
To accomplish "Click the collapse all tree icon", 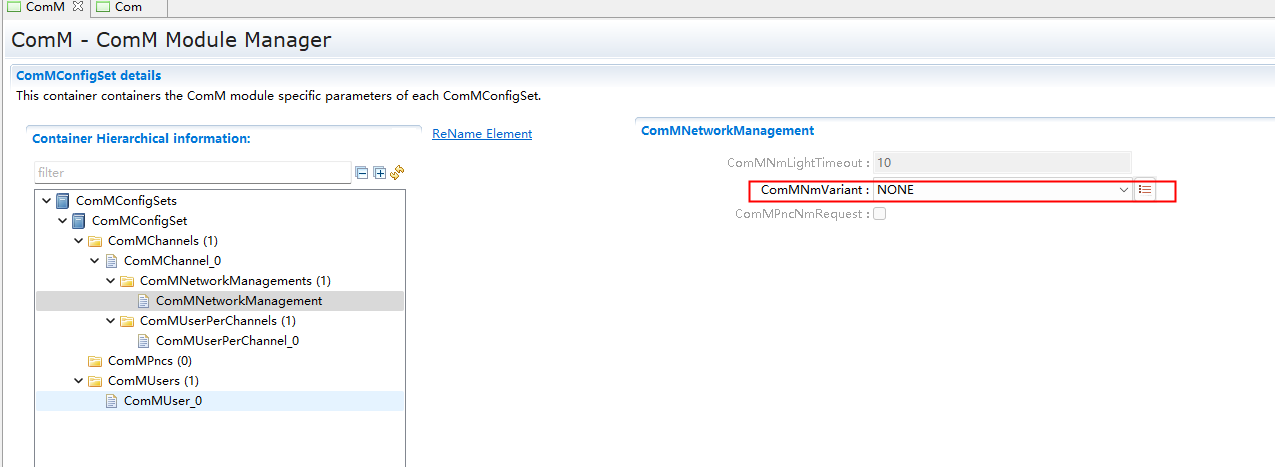I will coord(362,173).
